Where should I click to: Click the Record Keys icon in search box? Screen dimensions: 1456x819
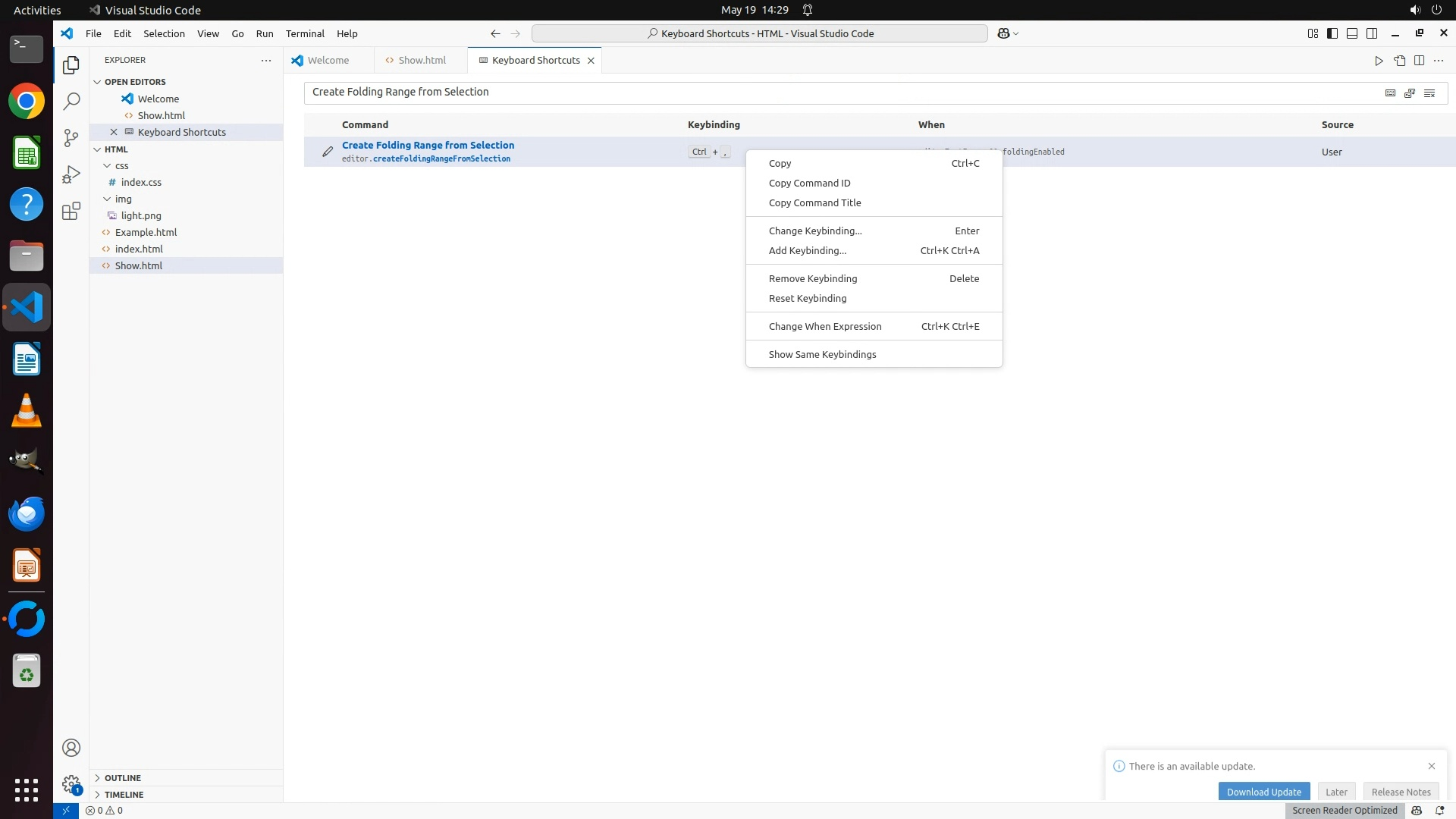[1390, 93]
